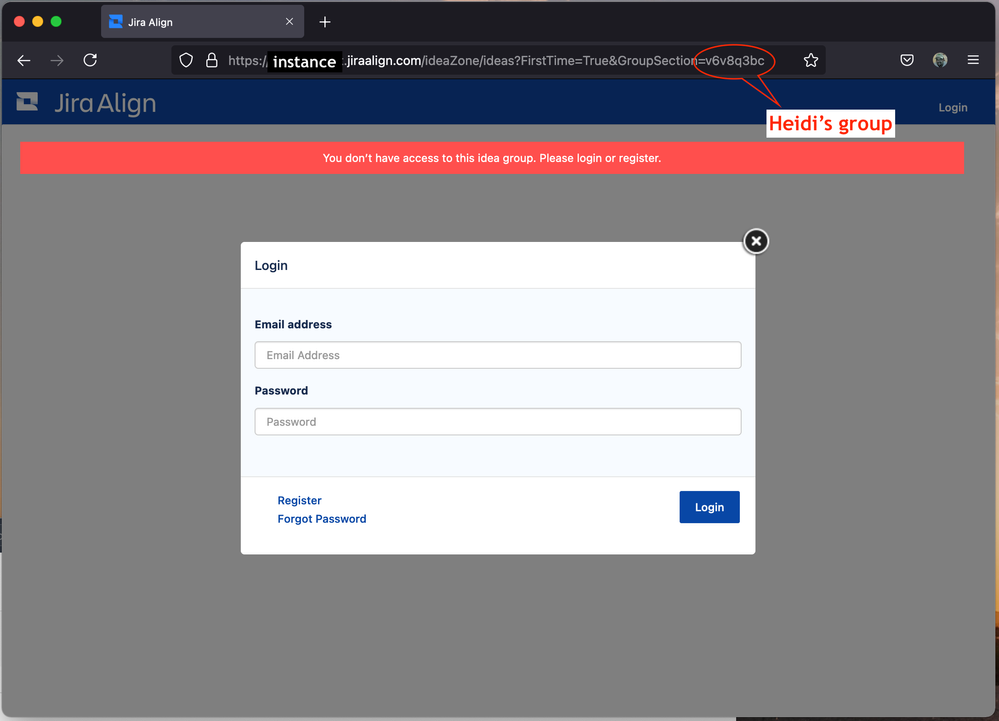Image resolution: width=999 pixels, height=721 pixels.
Task: Click the padlock site security icon
Action: click(x=212, y=61)
